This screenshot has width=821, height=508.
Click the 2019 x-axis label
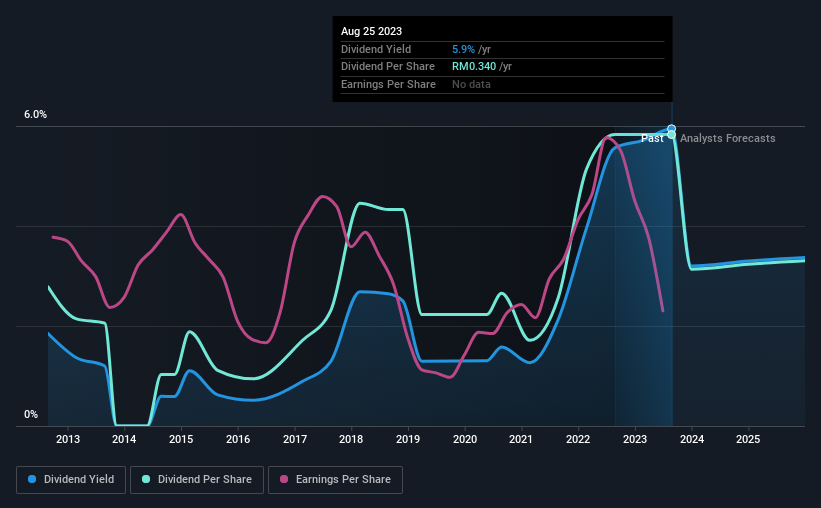[x=408, y=439]
